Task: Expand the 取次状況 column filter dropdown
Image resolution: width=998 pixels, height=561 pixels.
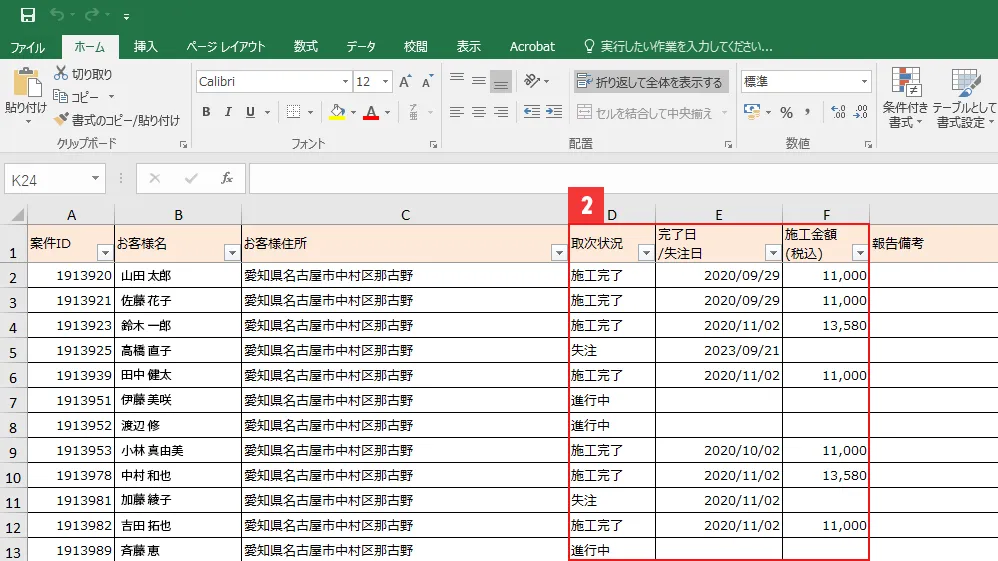Action: [x=645, y=253]
